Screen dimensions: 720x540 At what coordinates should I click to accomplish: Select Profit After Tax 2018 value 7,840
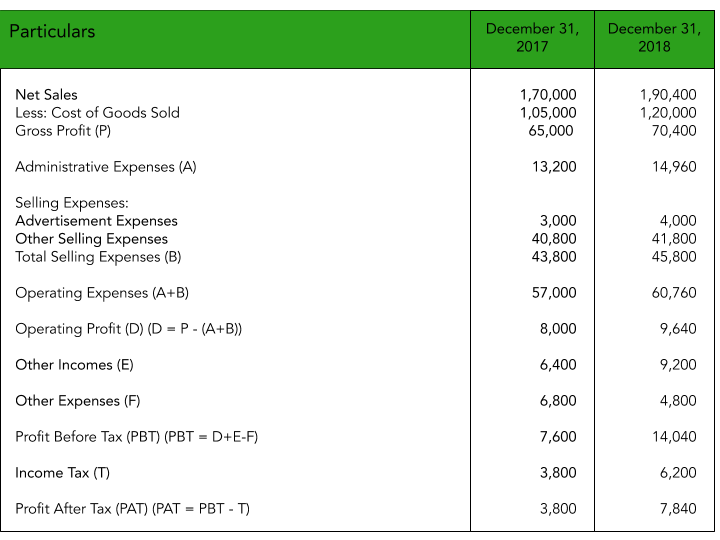[x=677, y=509]
